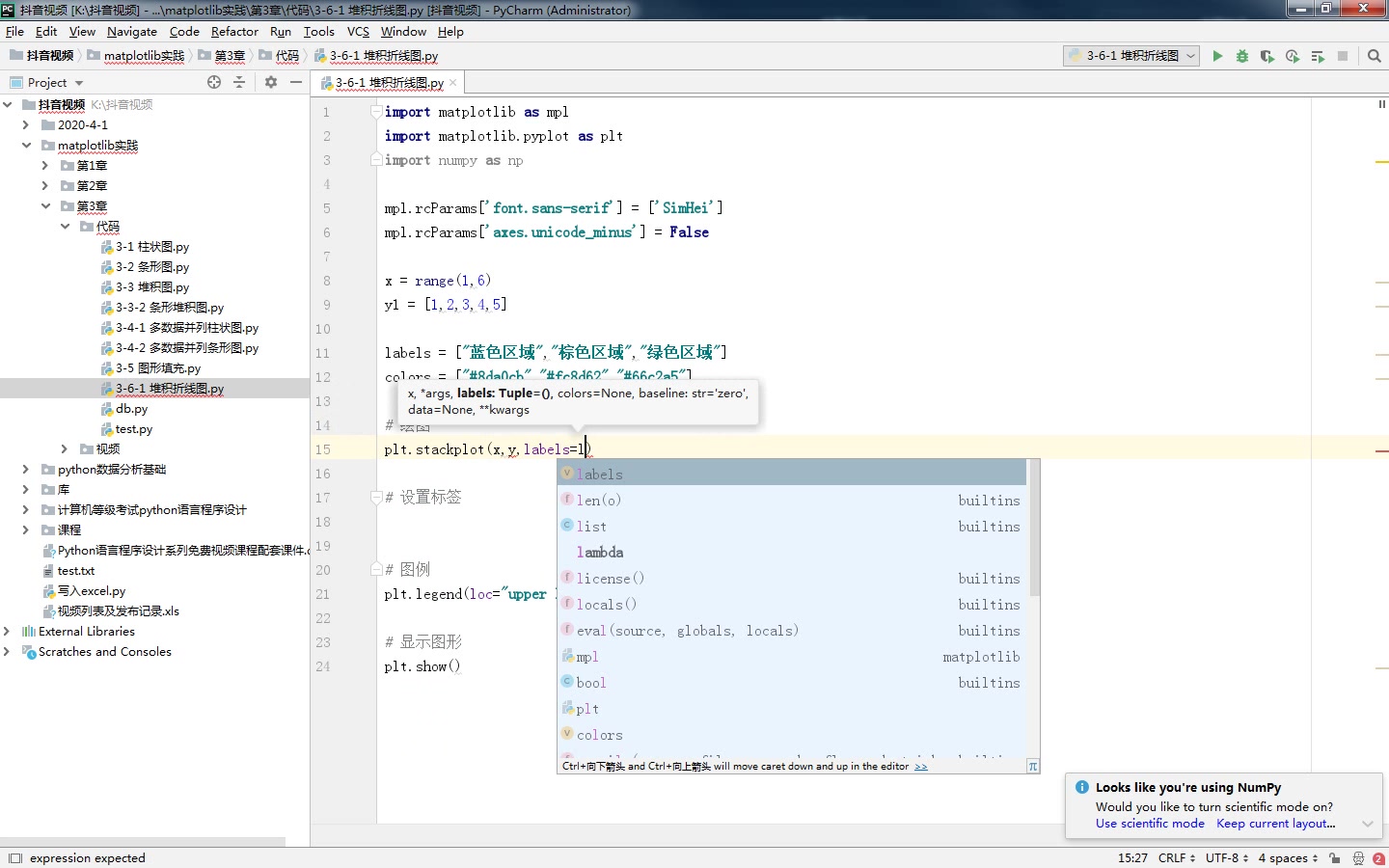Open the Navigate menu
This screenshot has width=1389, height=868.
click(x=131, y=31)
